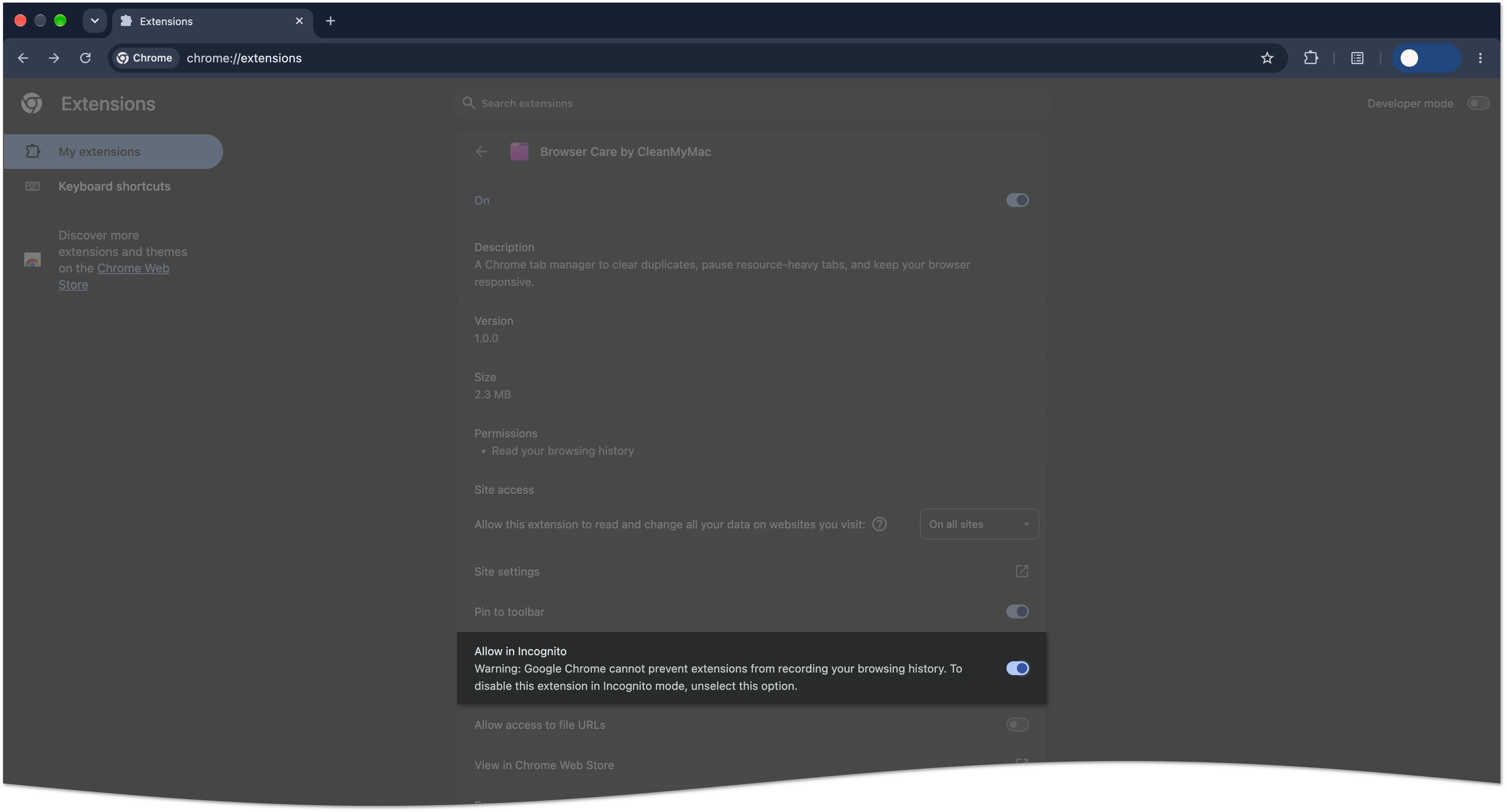The height and width of the screenshot is (812, 1506).
Task: Go back using browser back arrow
Action: click(x=23, y=58)
